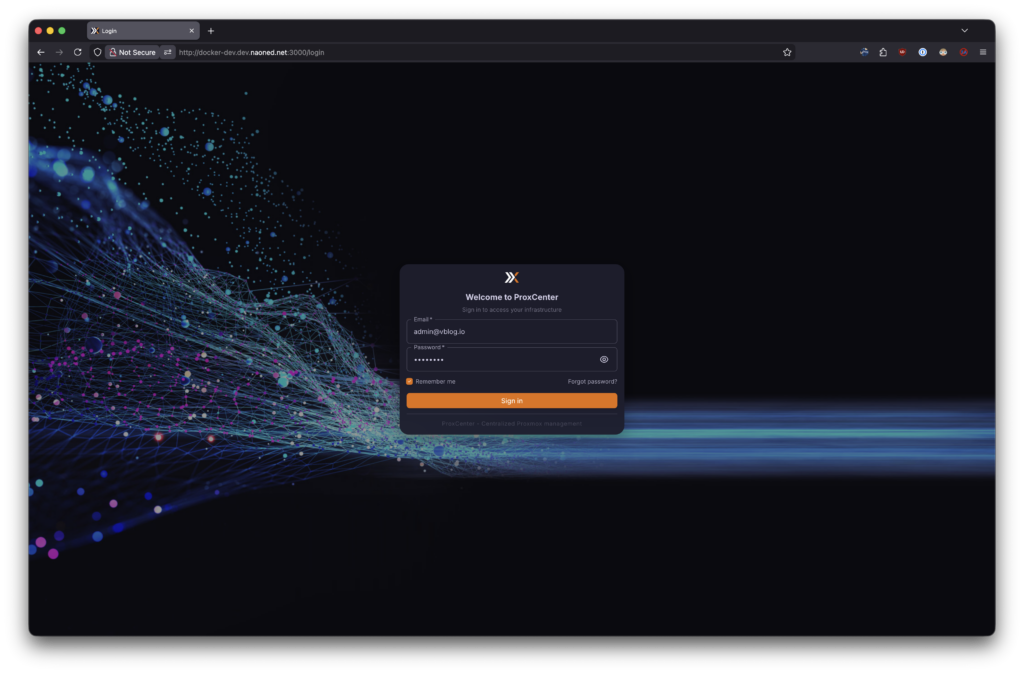Click the Not Secure connection indicator
This screenshot has height=674, width=1024.
tap(132, 52)
